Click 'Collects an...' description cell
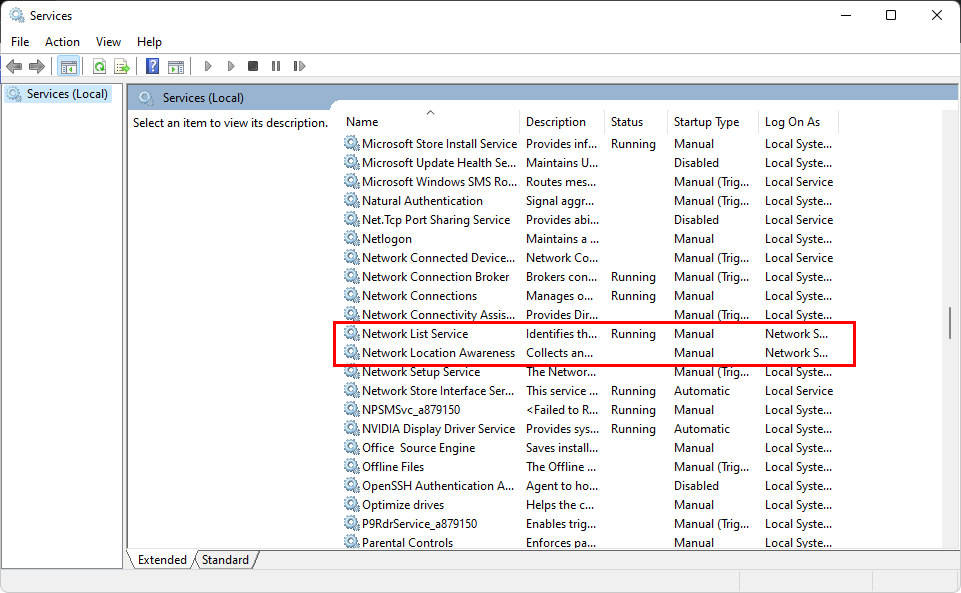 [x=559, y=352]
